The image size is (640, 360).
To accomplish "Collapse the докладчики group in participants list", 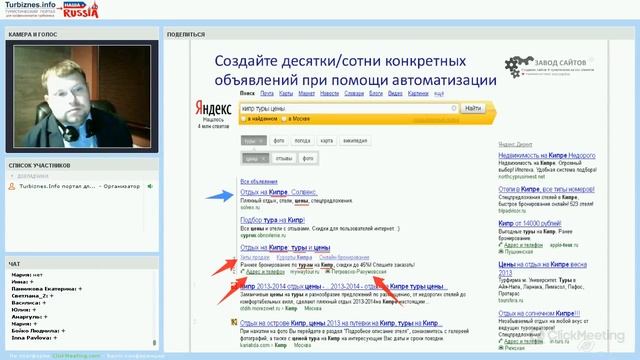I will (12, 176).
